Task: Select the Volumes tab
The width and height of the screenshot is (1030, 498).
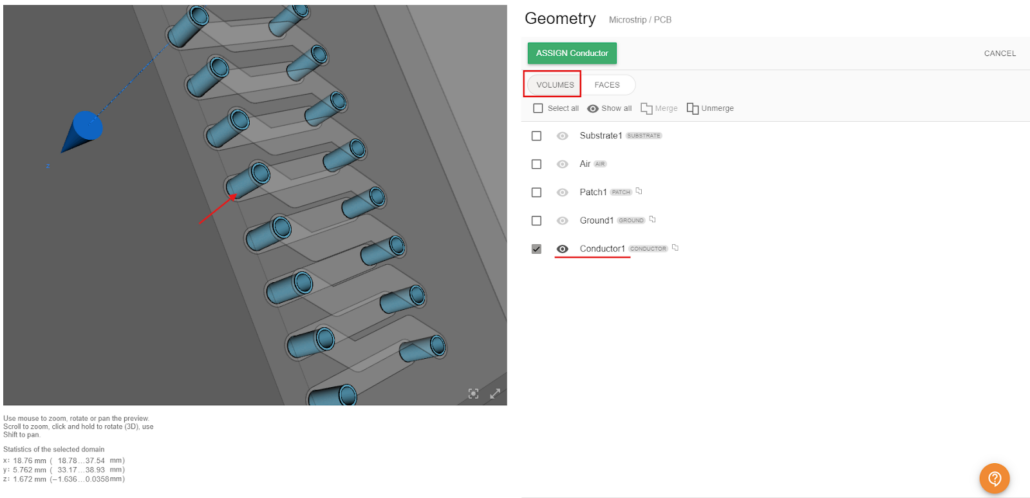Action: 555,85
